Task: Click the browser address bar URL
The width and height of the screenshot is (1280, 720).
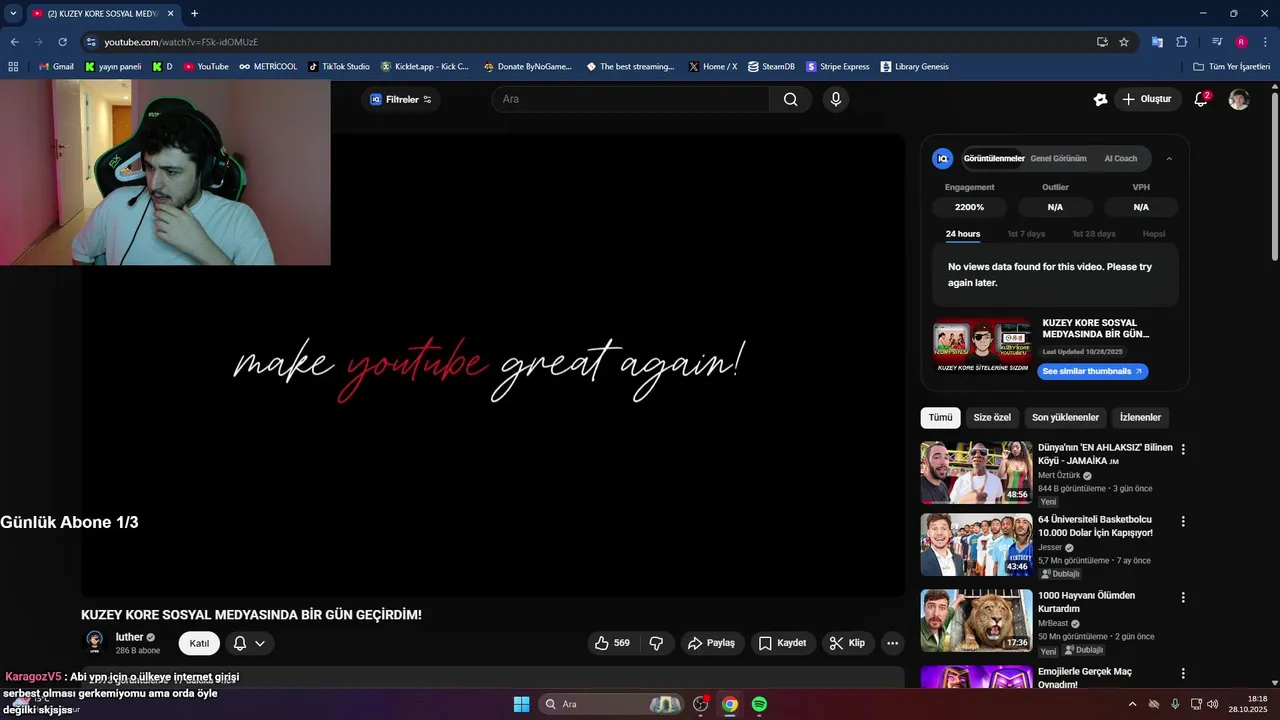Action: coord(181,42)
